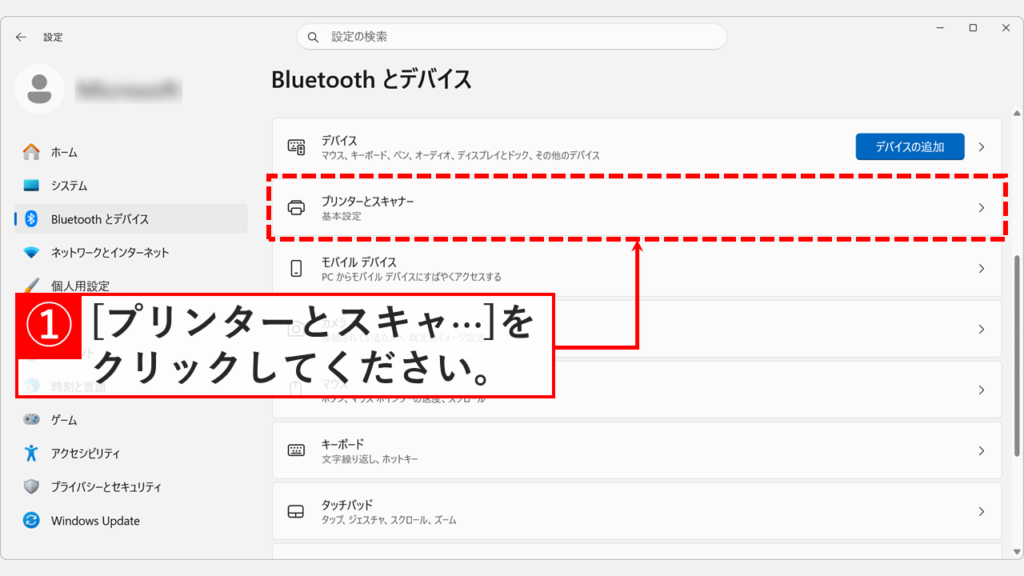Click the mobile phone icon
The width and height of the screenshot is (1024, 576).
pyautogui.click(x=296, y=268)
